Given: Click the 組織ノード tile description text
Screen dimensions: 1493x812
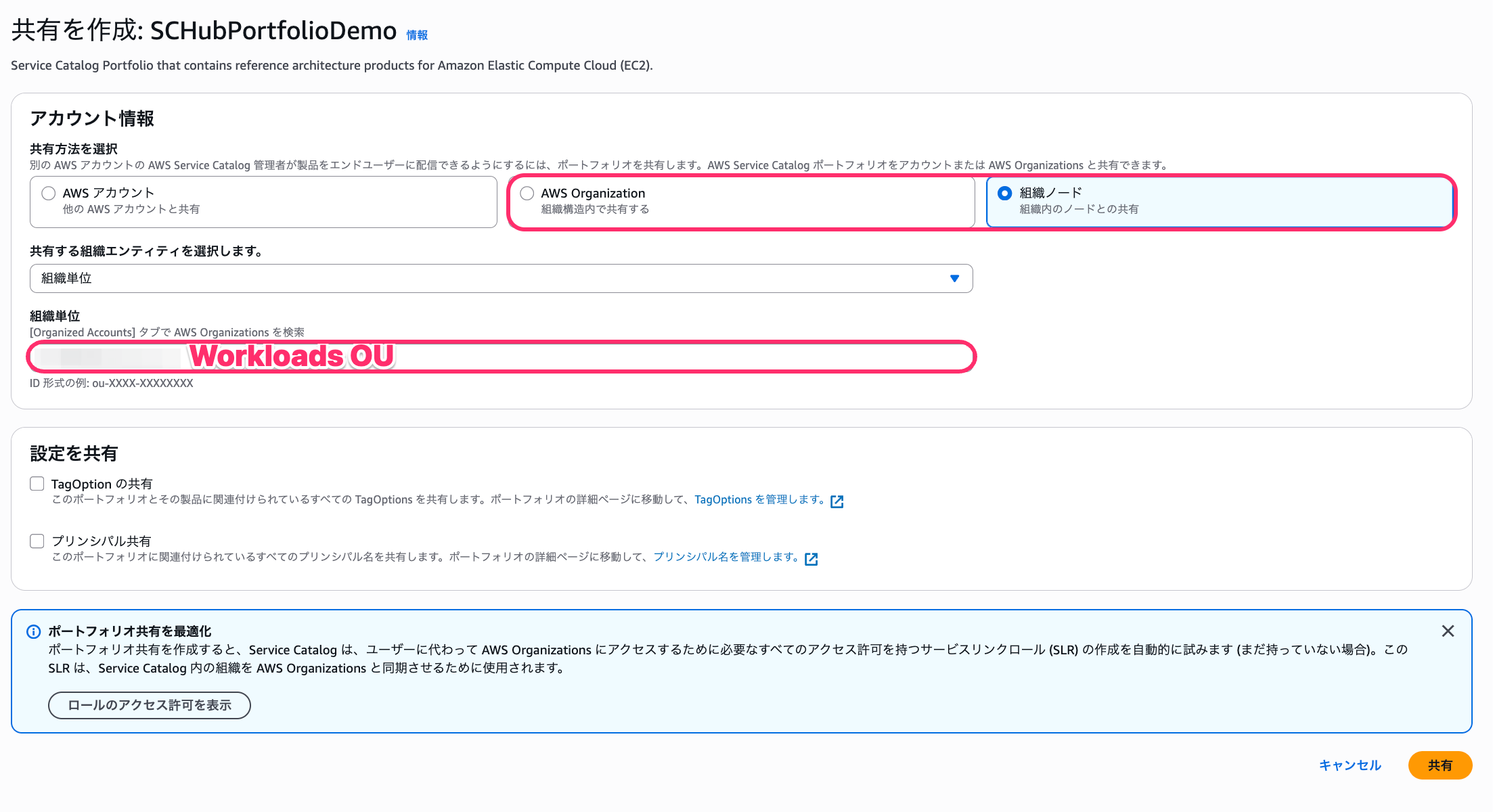Looking at the screenshot, I should tap(1079, 210).
